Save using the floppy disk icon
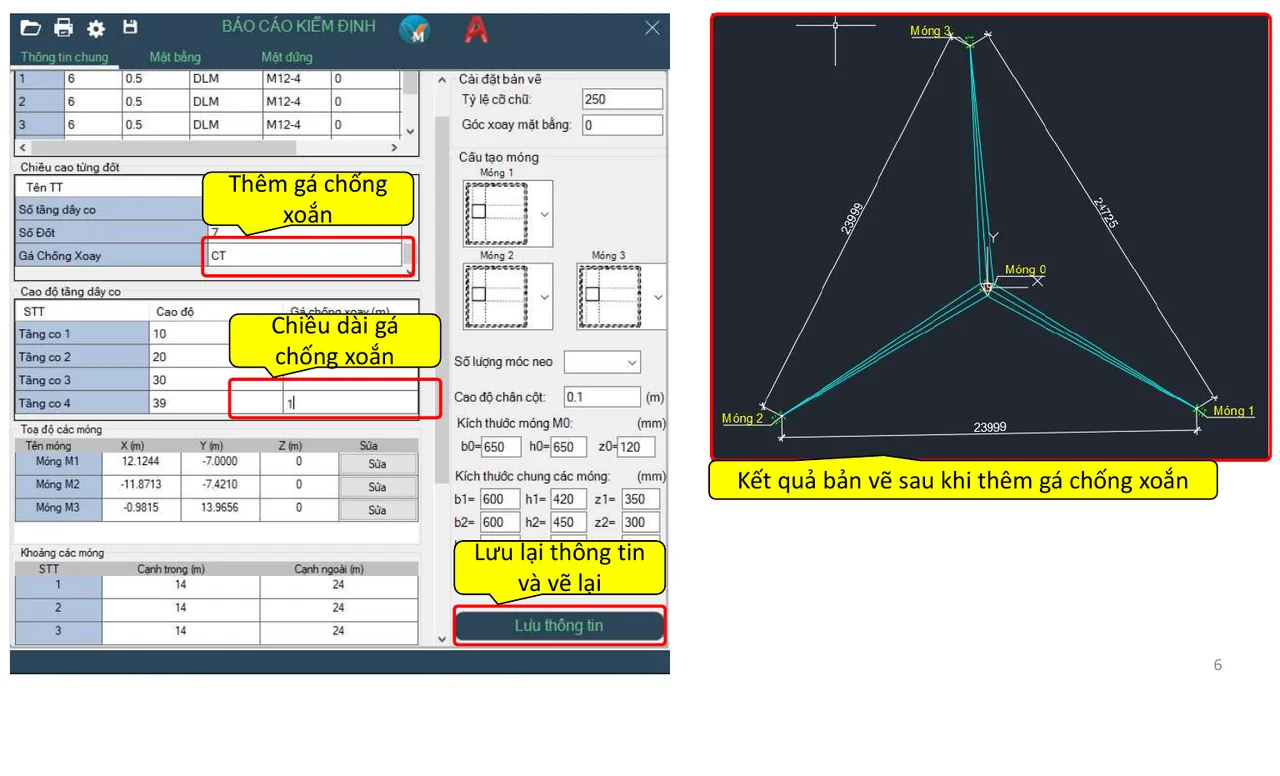 click(x=130, y=27)
